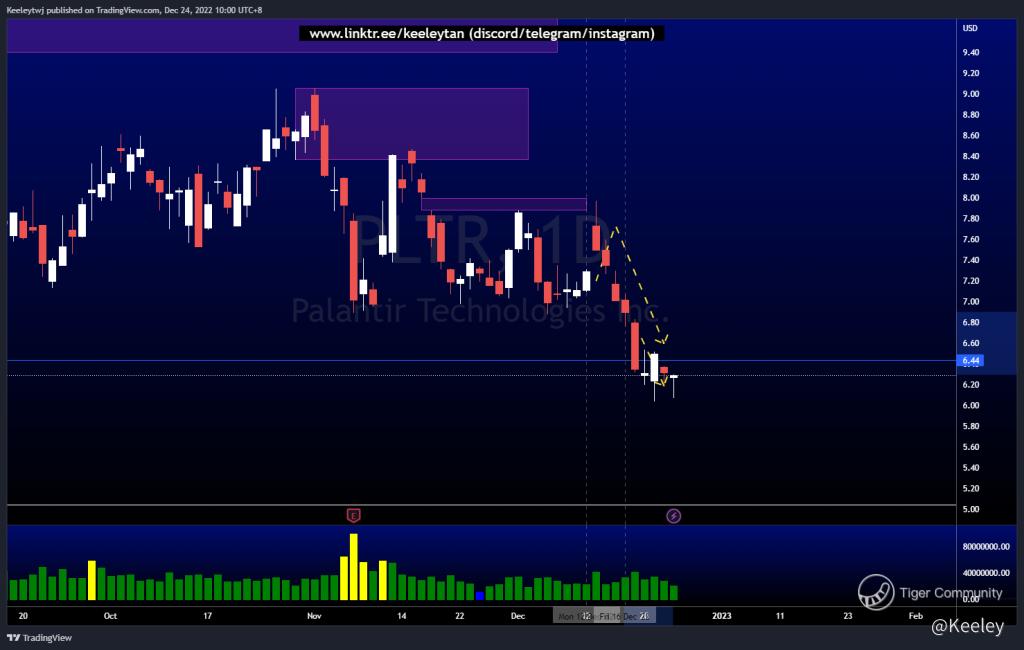Open the www.linktr.ee/keeleytan link banner

pos(481,33)
